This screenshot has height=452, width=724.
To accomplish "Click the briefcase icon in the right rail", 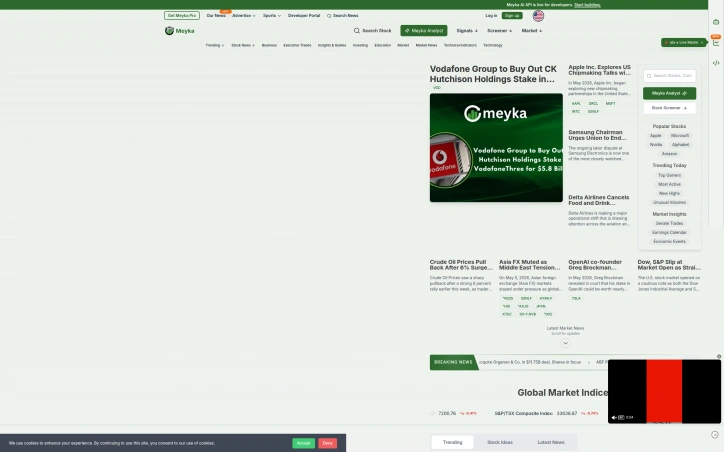I will tap(716, 22).
